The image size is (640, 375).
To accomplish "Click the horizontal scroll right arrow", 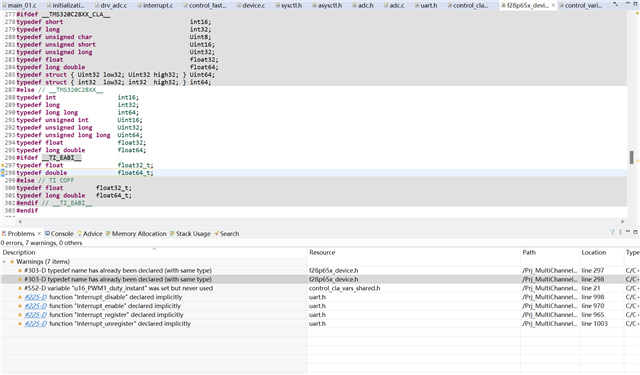I will click(622, 222).
